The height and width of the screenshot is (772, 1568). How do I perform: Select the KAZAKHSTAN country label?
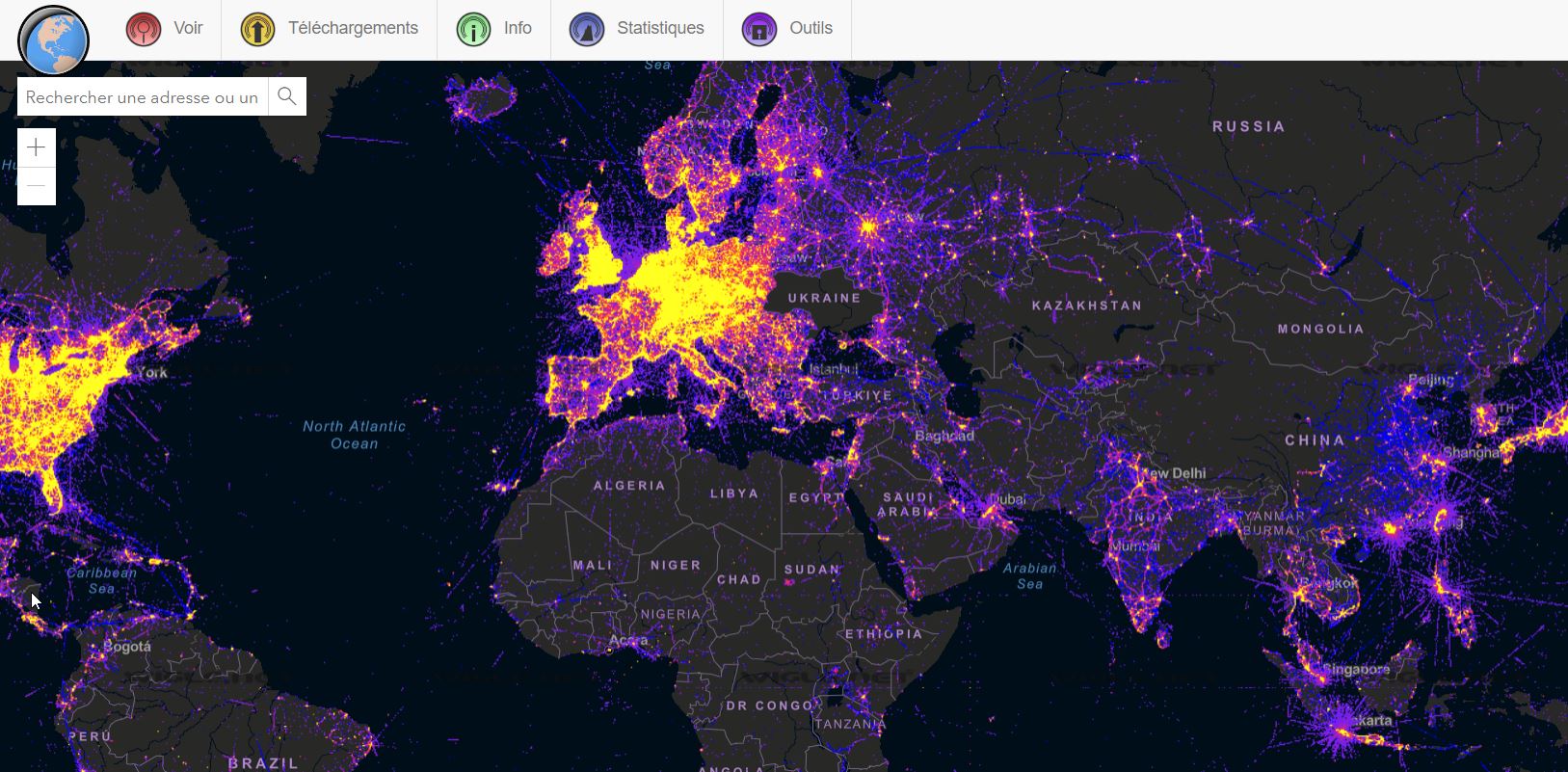[1086, 306]
